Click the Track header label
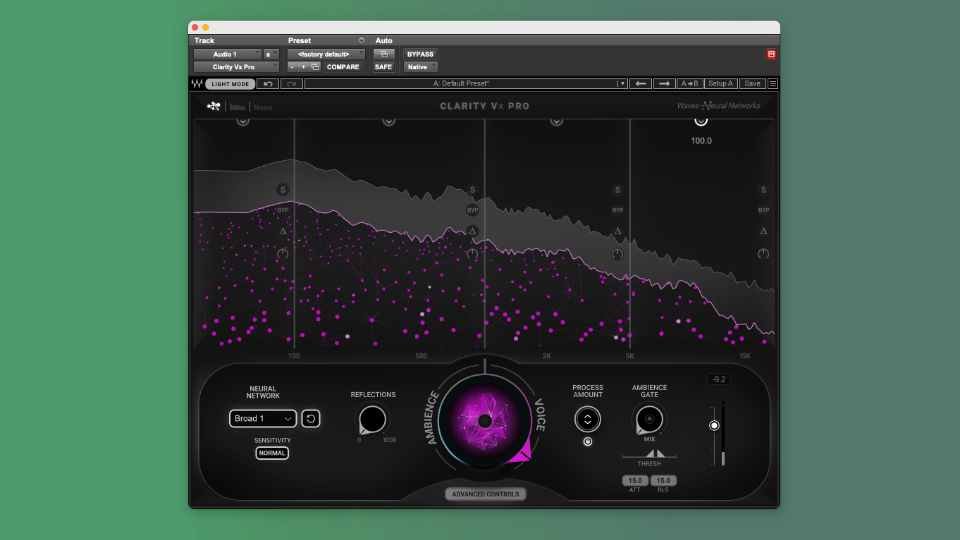 [x=204, y=40]
